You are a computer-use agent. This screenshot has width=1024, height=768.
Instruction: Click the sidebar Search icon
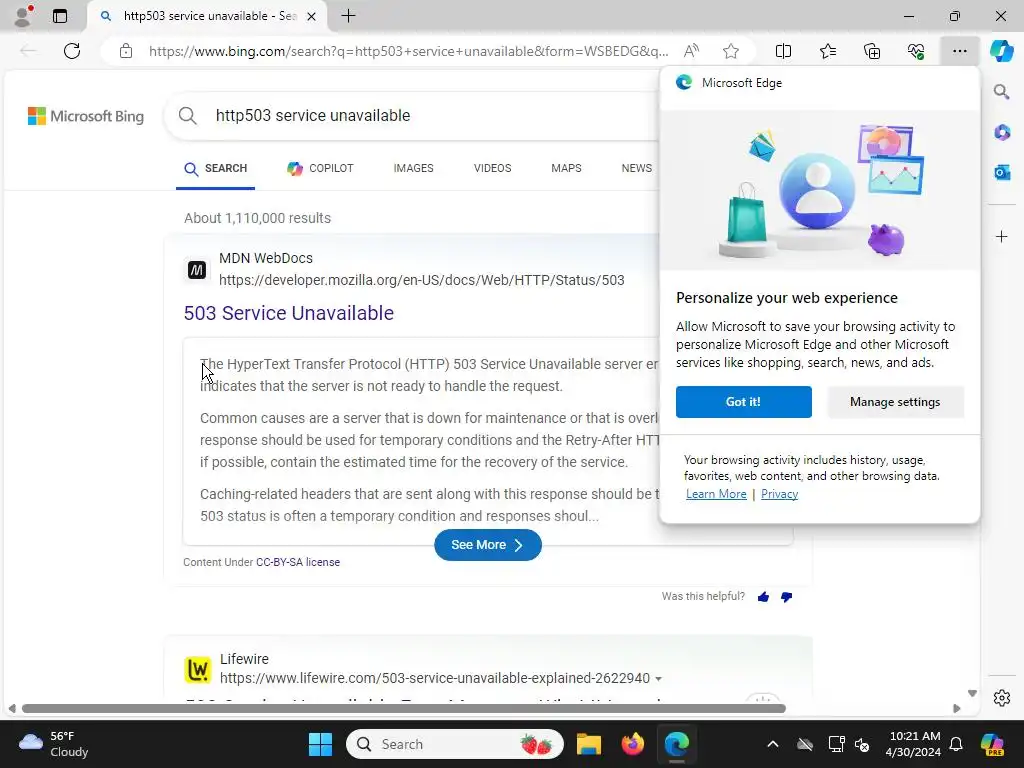point(1002,91)
